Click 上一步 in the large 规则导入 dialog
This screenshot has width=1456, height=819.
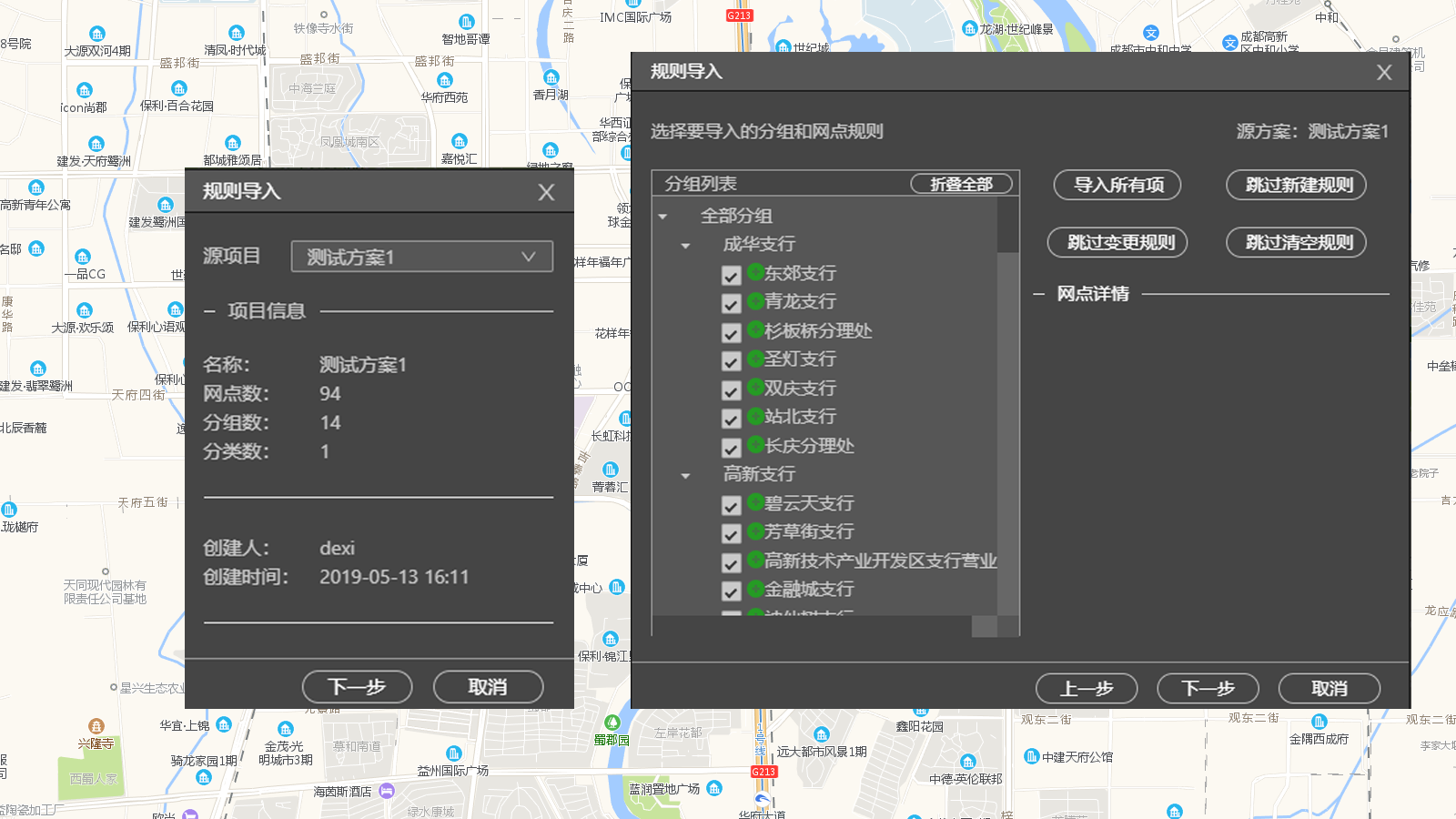point(1087,689)
